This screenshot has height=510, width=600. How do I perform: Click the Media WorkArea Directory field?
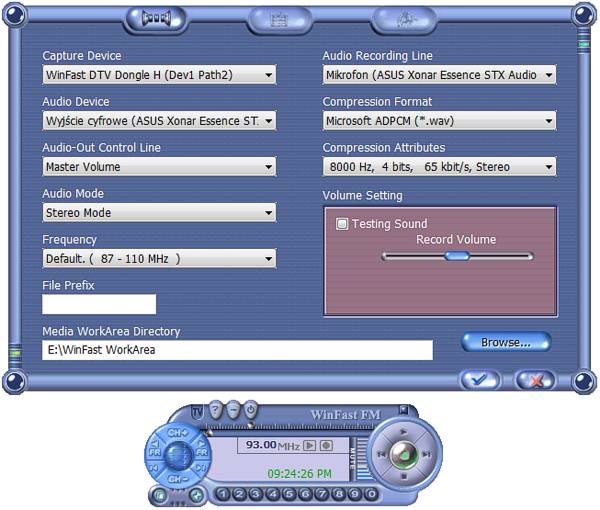(x=237, y=350)
